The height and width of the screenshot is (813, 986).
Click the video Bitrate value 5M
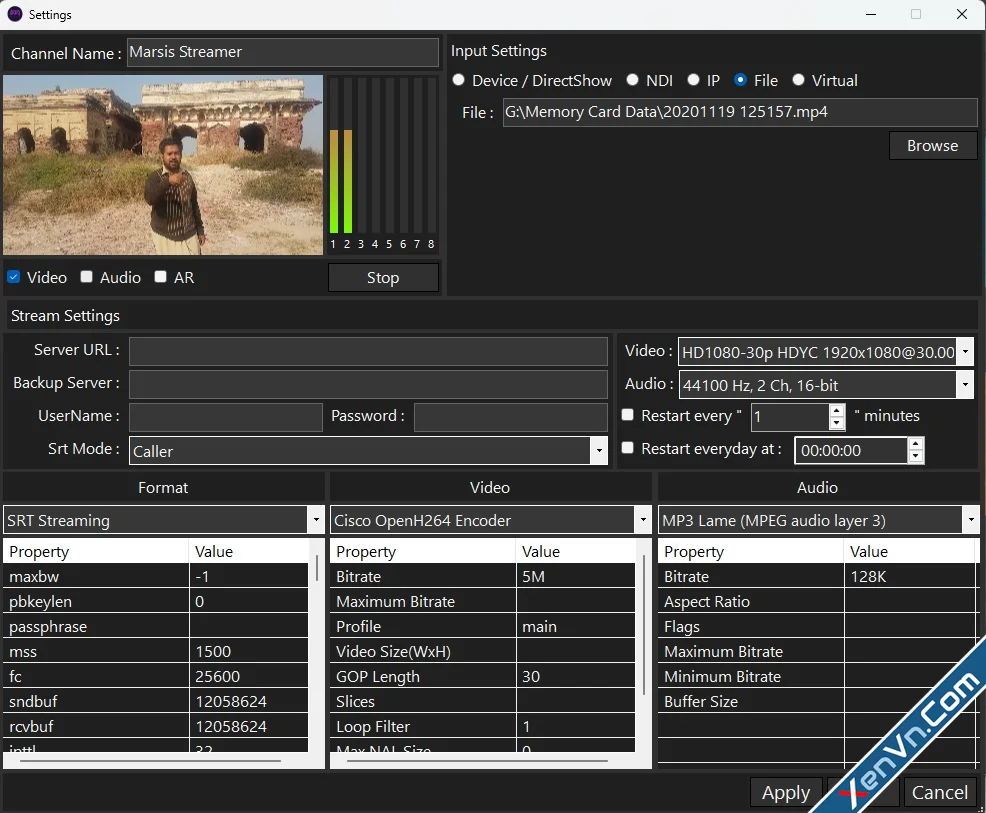coord(576,576)
